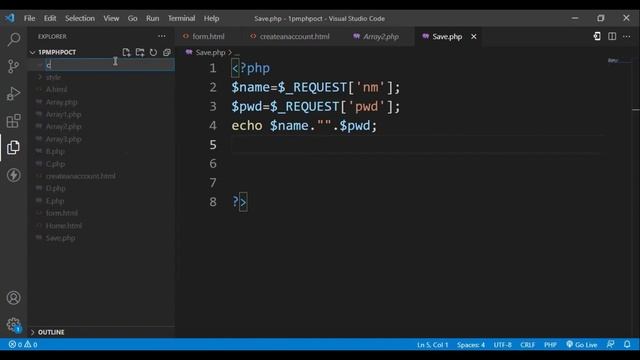Open the Run and Debug view
Viewport: 640px width, 360px height.
coord(13,93)
